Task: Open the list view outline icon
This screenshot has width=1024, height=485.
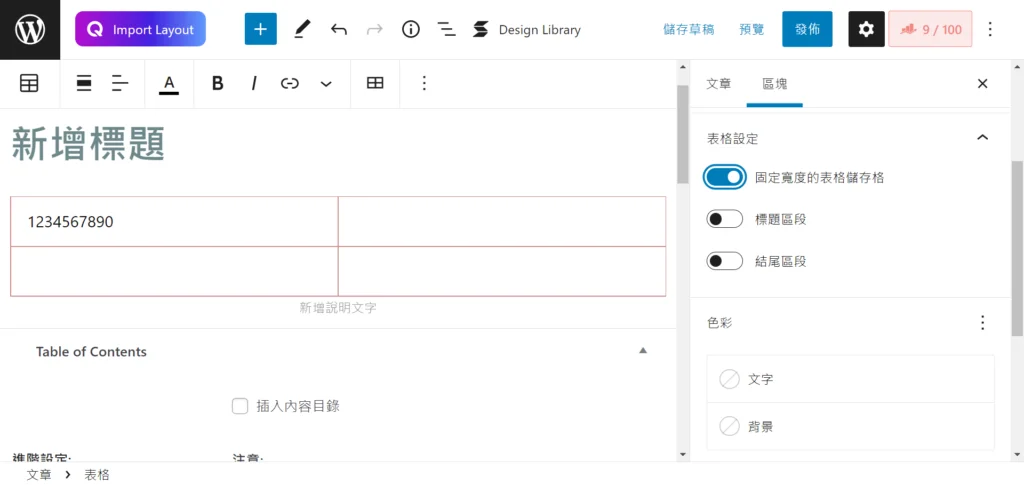Action: 447,29
